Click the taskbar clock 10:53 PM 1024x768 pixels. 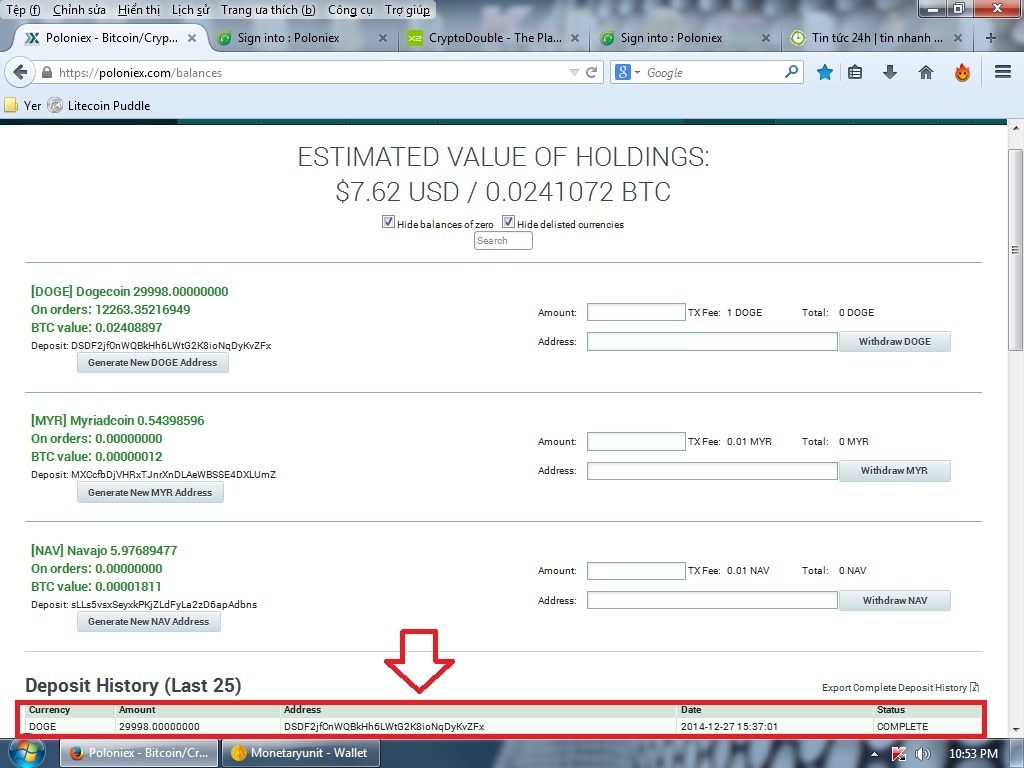click(973, 754)
